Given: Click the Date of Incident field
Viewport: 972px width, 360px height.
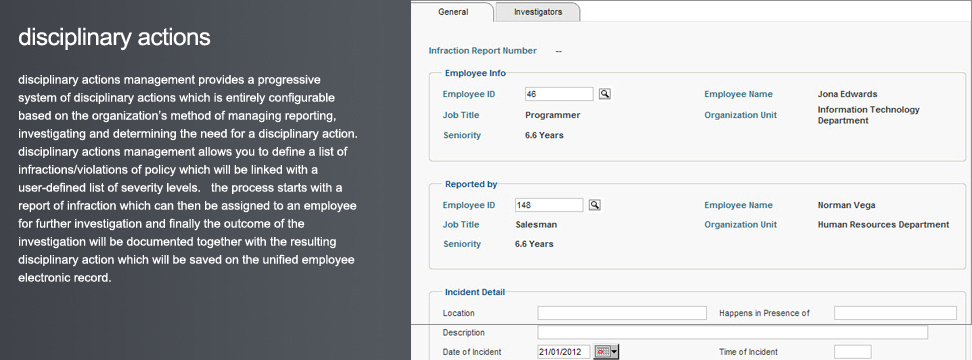Looking at the screenshot, I should (x=564, y=352).
